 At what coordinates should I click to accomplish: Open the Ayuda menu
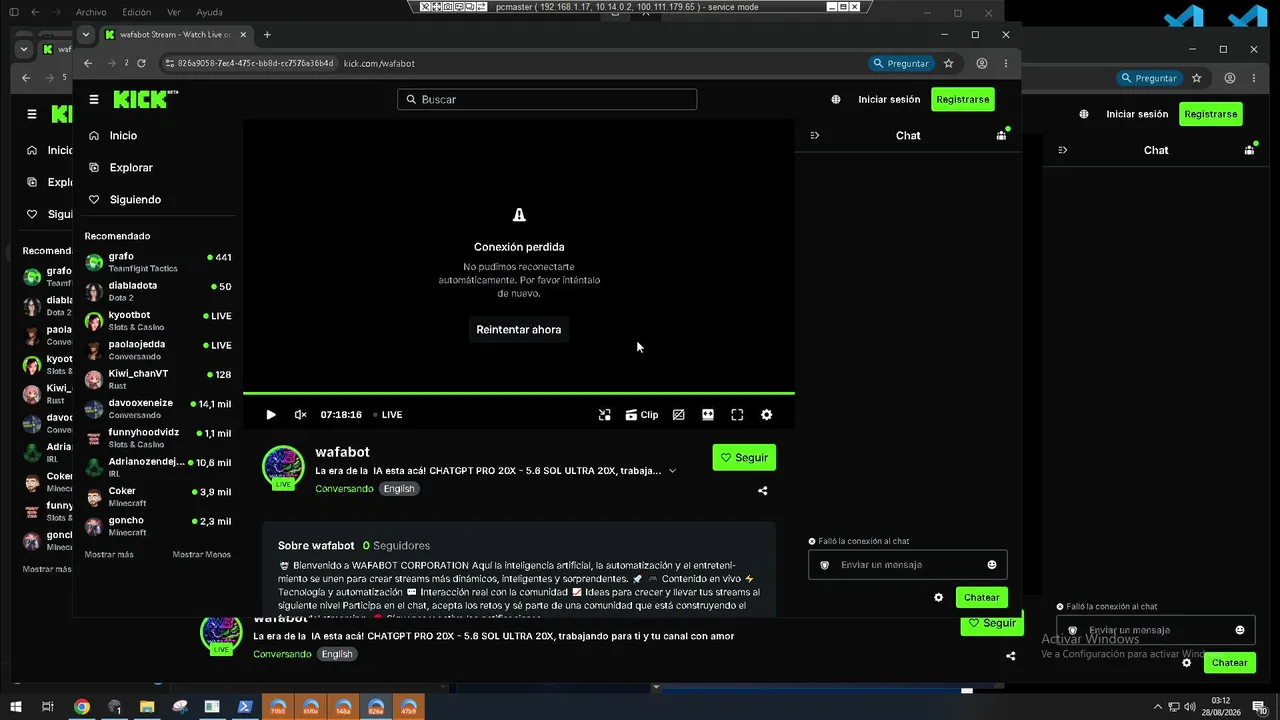pos(210,12)
